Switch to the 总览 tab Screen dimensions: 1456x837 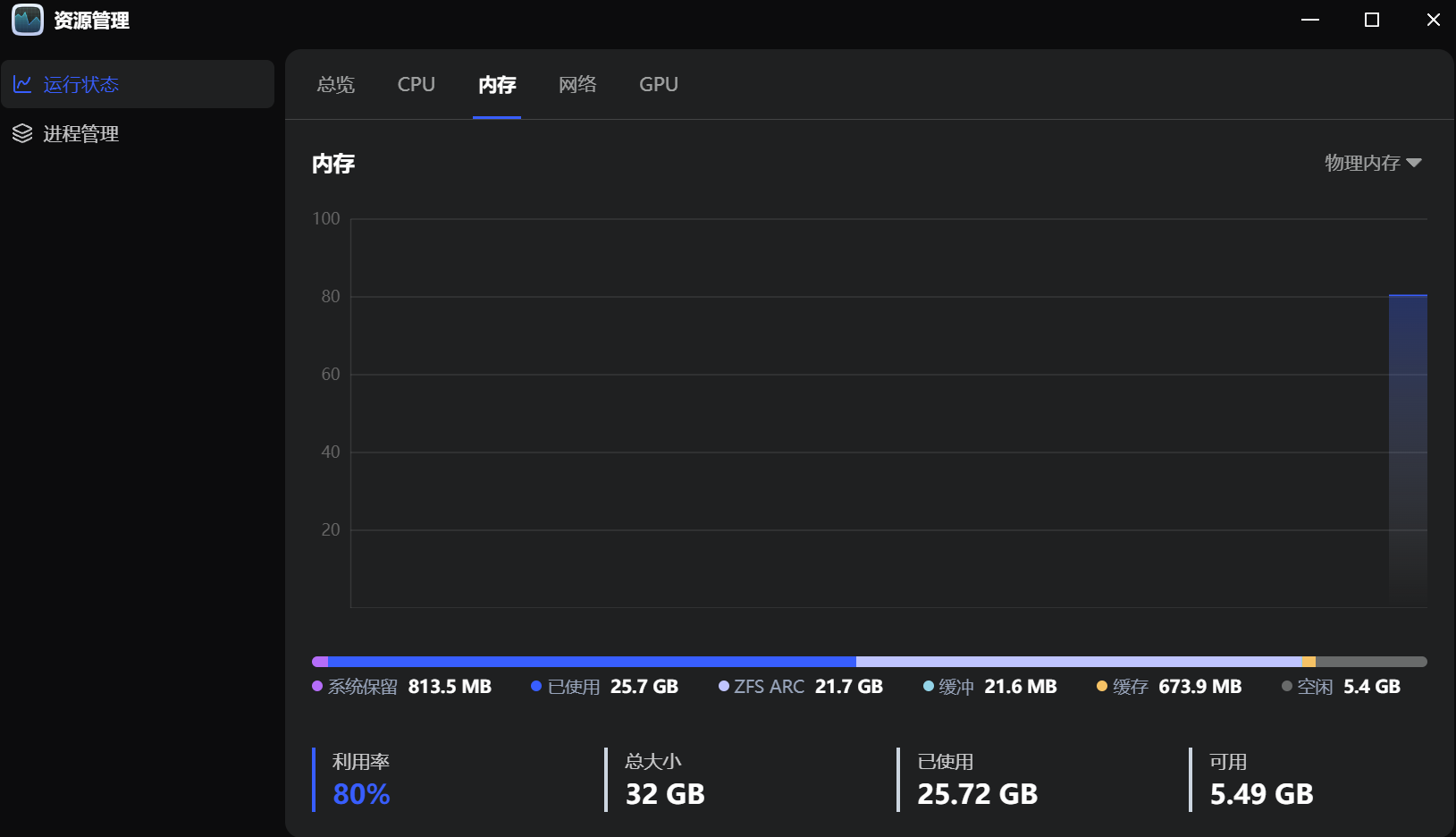336,84
